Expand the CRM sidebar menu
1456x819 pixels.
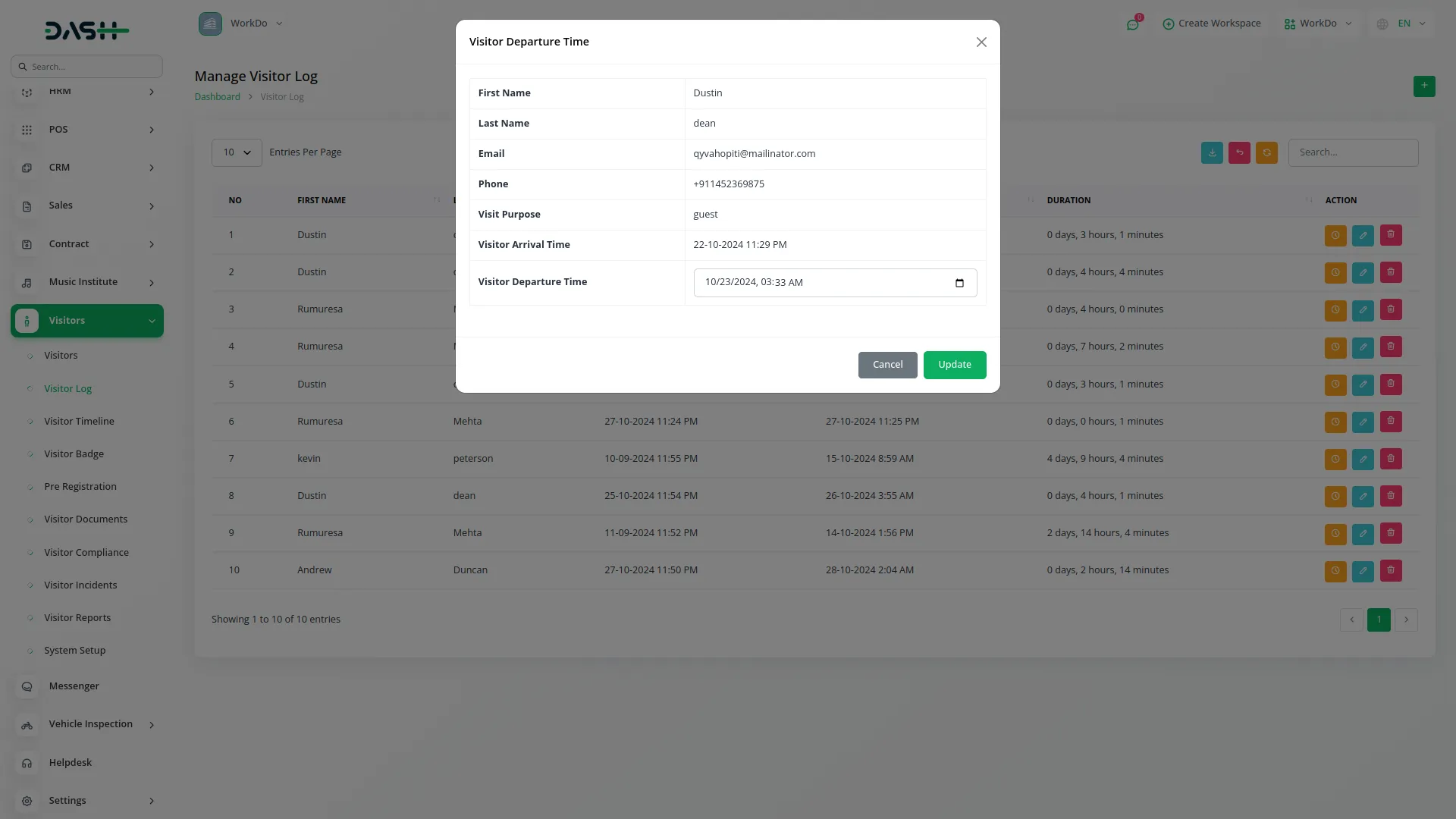click(87, 168)
